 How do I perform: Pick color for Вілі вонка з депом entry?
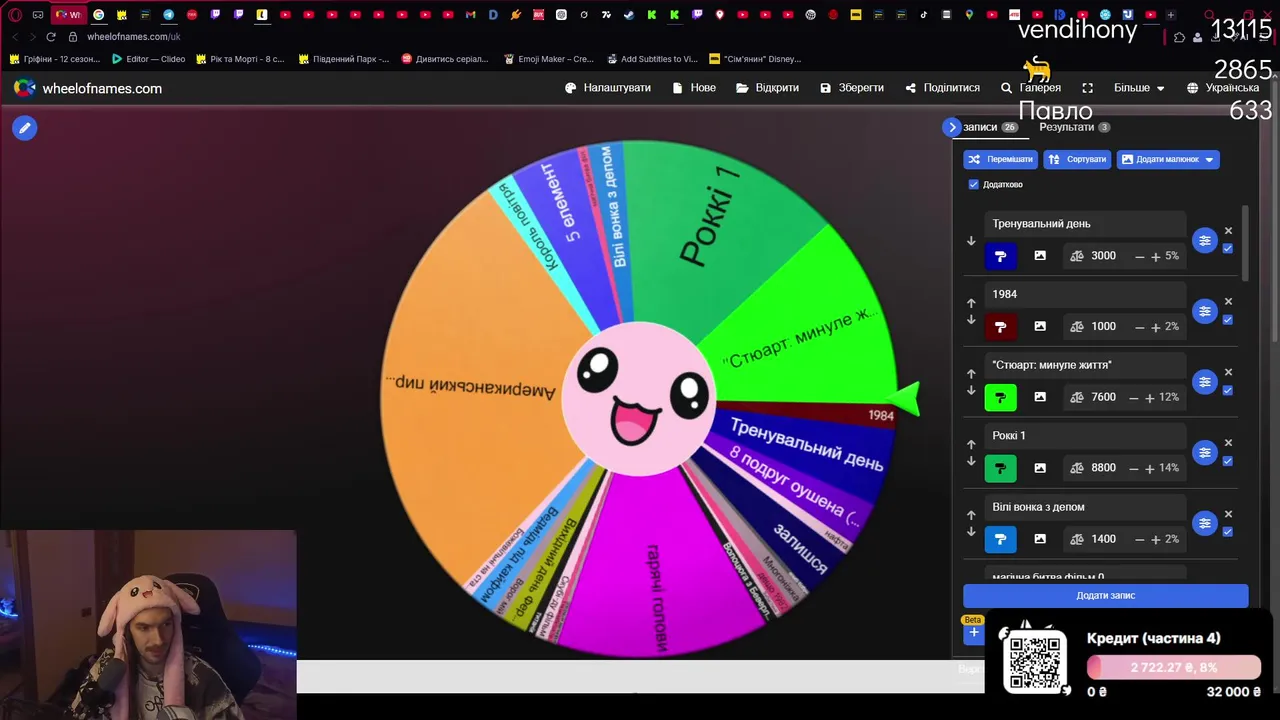click(1001, 539)
